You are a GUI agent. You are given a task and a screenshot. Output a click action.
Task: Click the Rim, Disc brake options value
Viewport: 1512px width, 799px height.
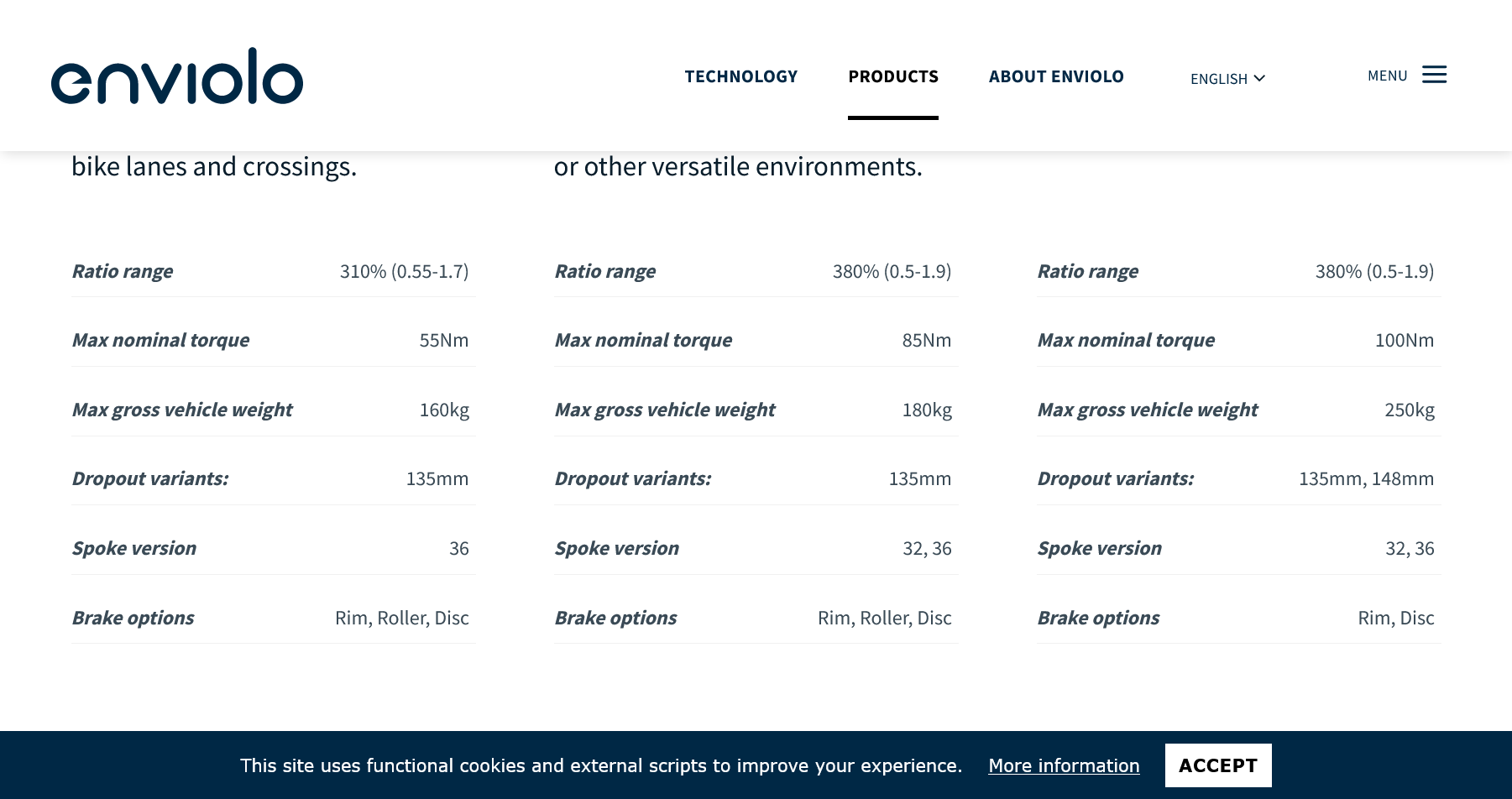pos(1395,618)
